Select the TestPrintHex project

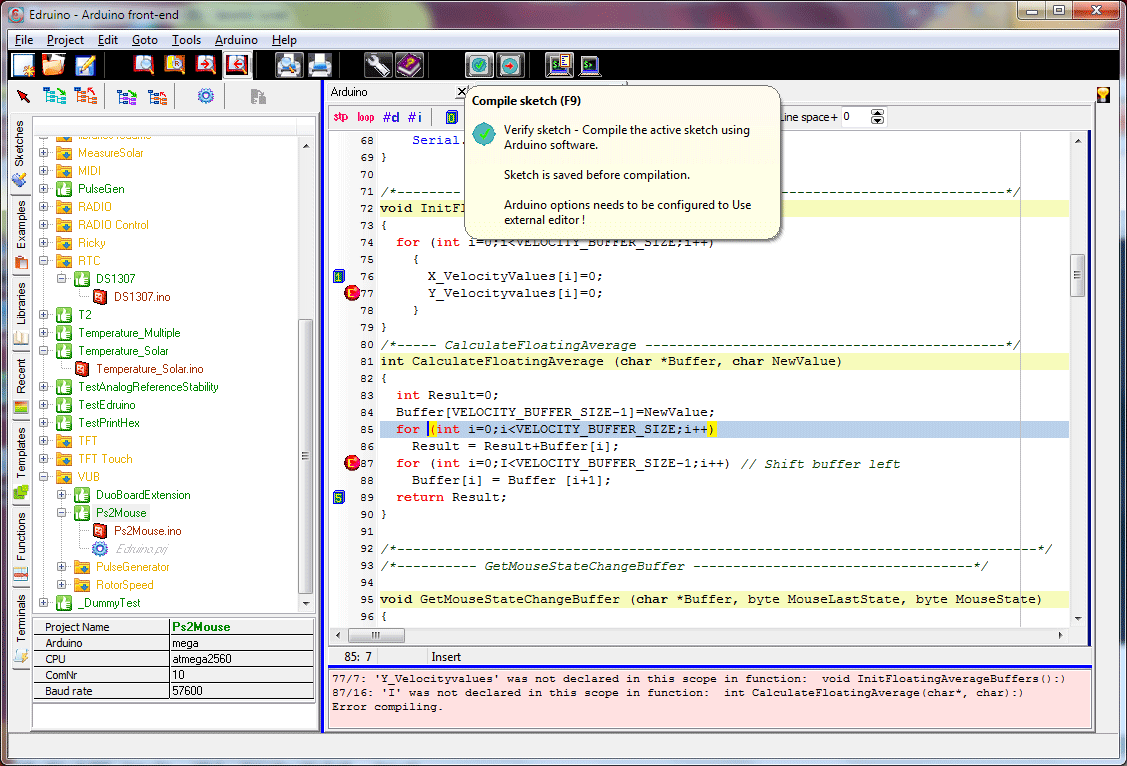click(109, 423)
